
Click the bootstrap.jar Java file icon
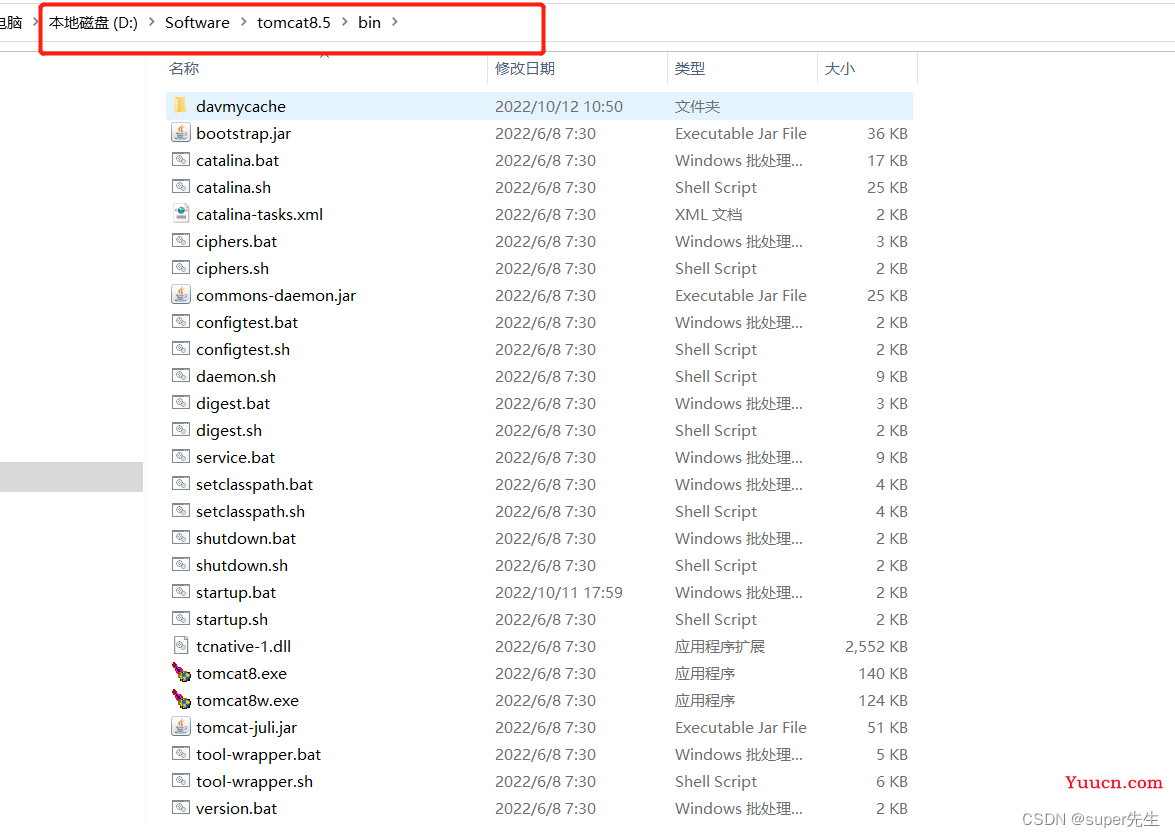pyautogui.click(x=181, y=133)
